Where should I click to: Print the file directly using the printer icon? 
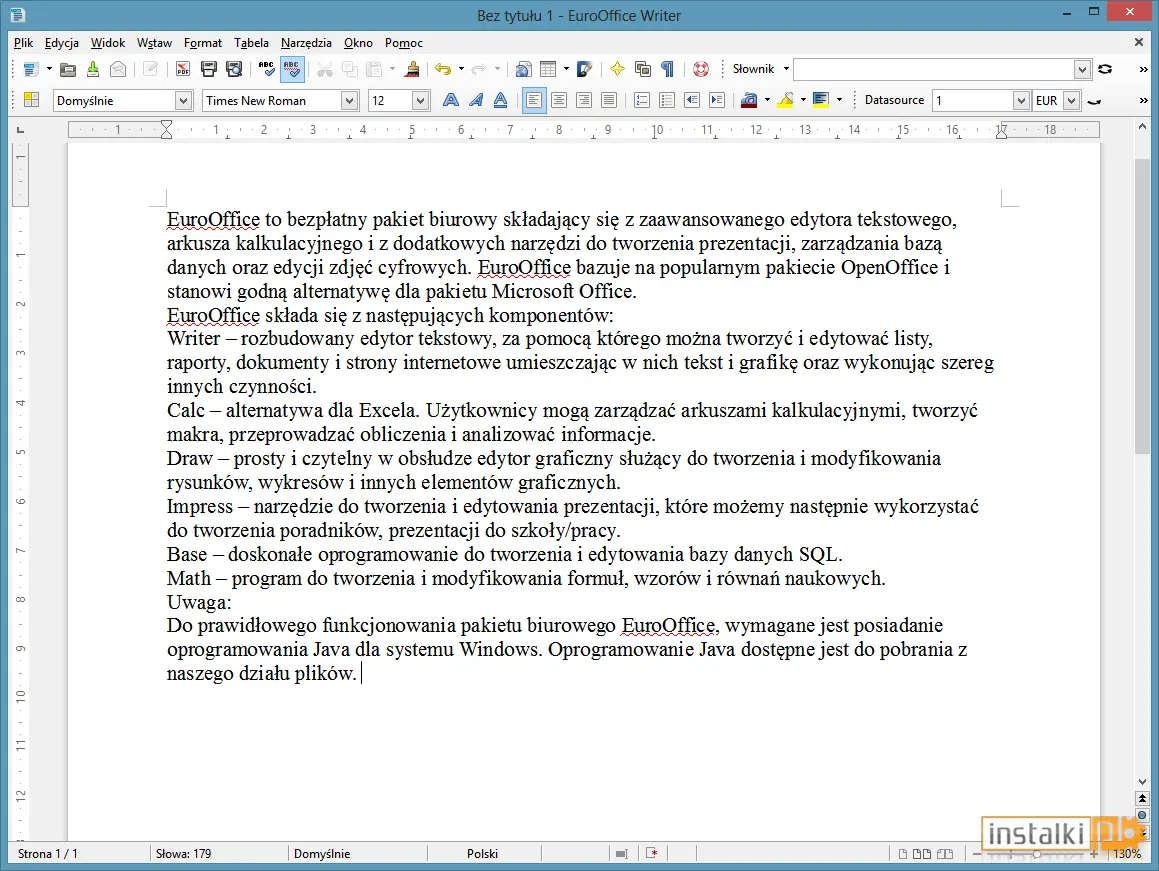click(x=208, y=69)
